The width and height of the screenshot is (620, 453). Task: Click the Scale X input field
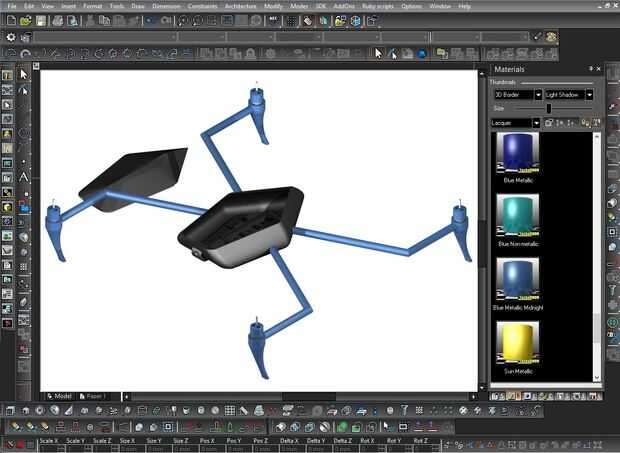(x=51, y=449)
